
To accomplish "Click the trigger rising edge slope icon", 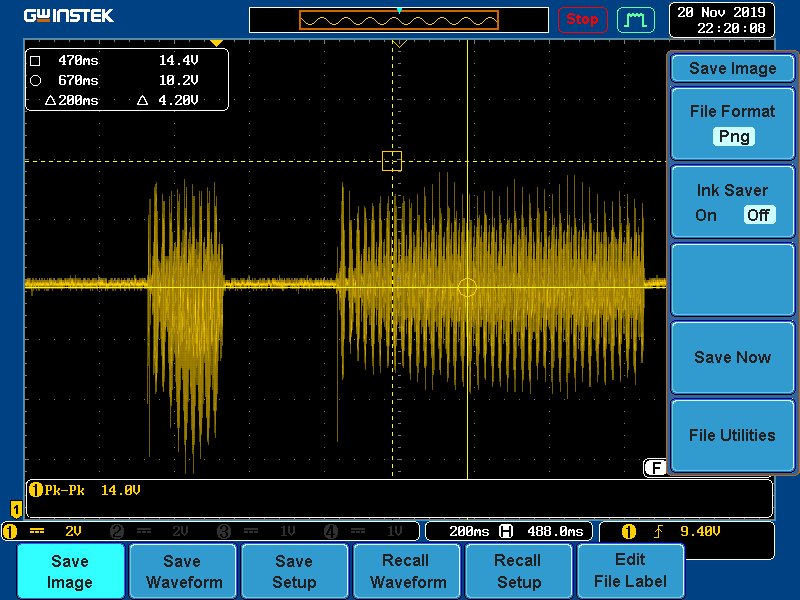I will point(659,531).
